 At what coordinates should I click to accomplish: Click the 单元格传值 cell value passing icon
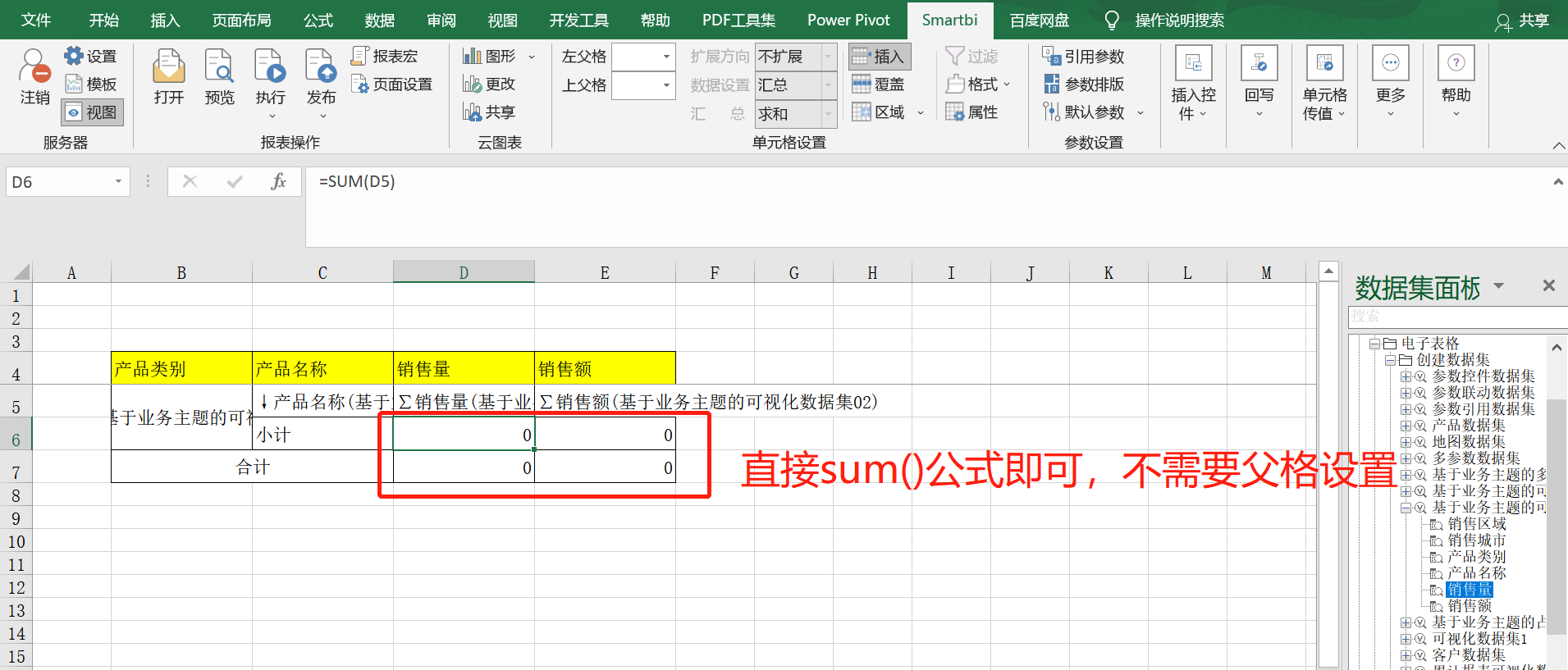coord(1324,63)
